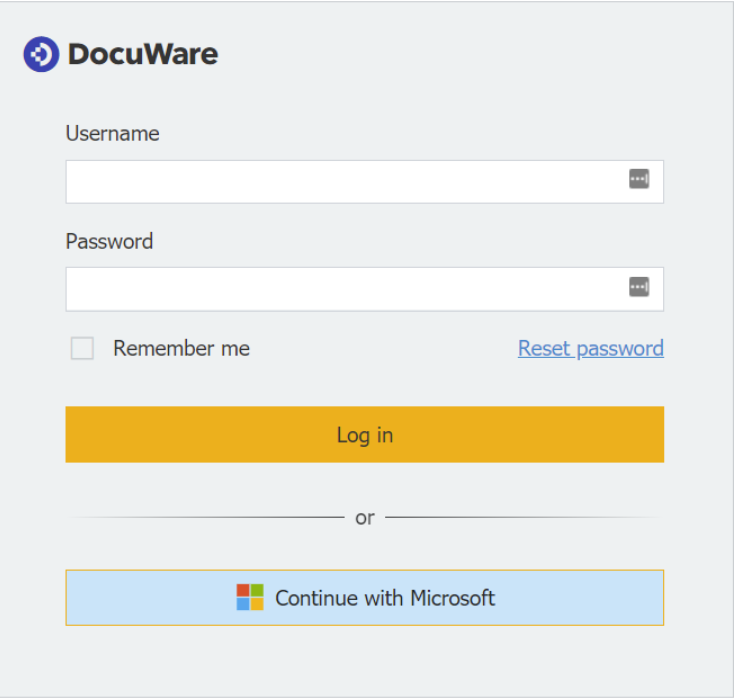735x699 pixels.
Task: Click the Remember me label text
Action: point(181,349)
